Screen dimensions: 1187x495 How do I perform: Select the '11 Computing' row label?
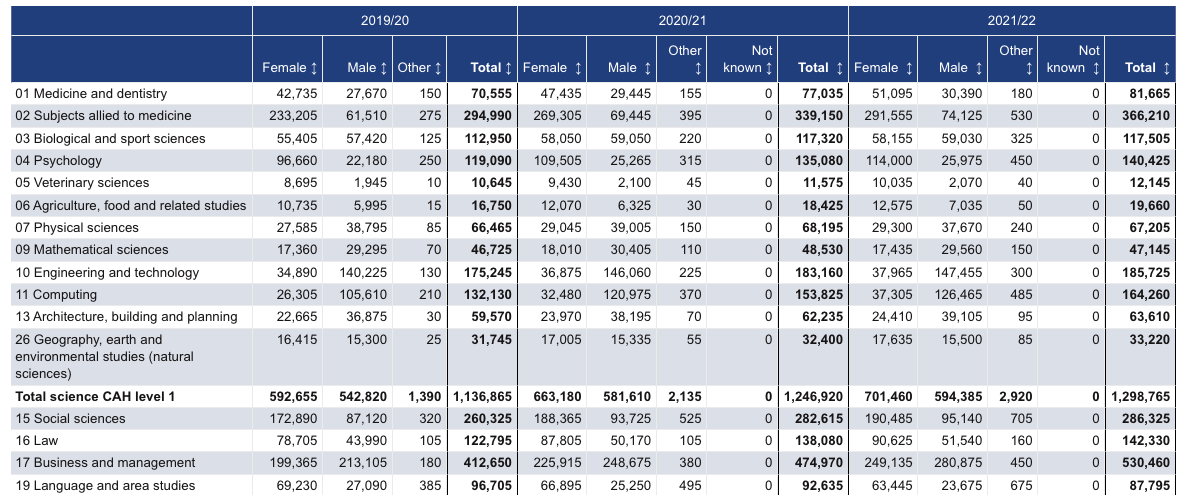pyautogui.click(x=56, y=294)
